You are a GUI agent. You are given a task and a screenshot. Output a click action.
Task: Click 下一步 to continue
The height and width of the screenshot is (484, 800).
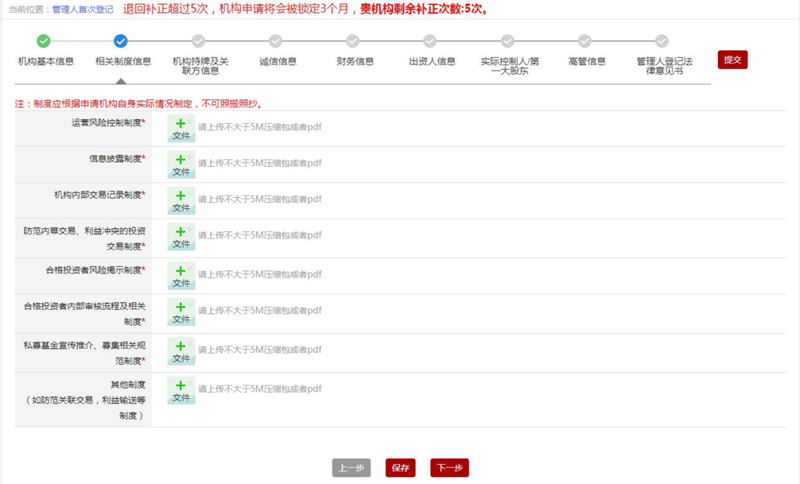tap(449, 468)
